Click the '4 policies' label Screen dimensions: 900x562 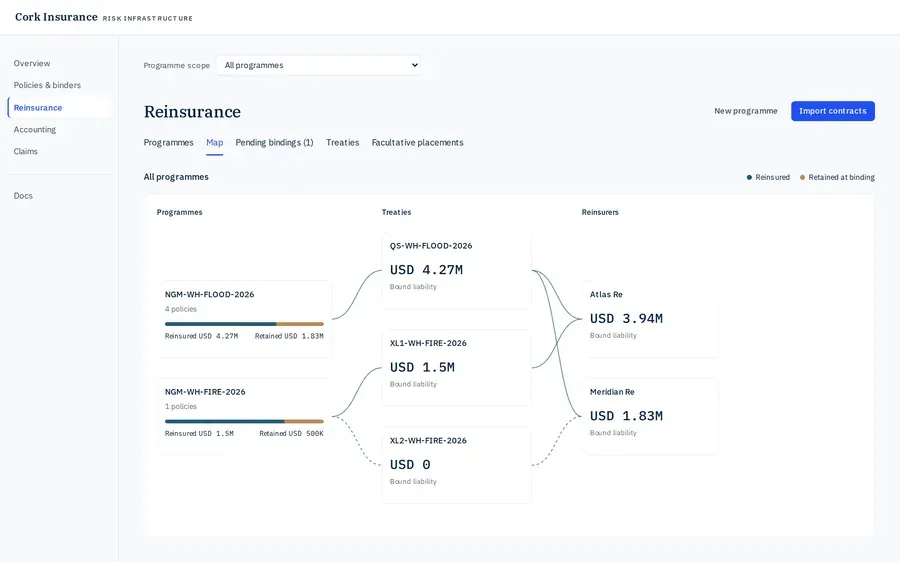181,309
